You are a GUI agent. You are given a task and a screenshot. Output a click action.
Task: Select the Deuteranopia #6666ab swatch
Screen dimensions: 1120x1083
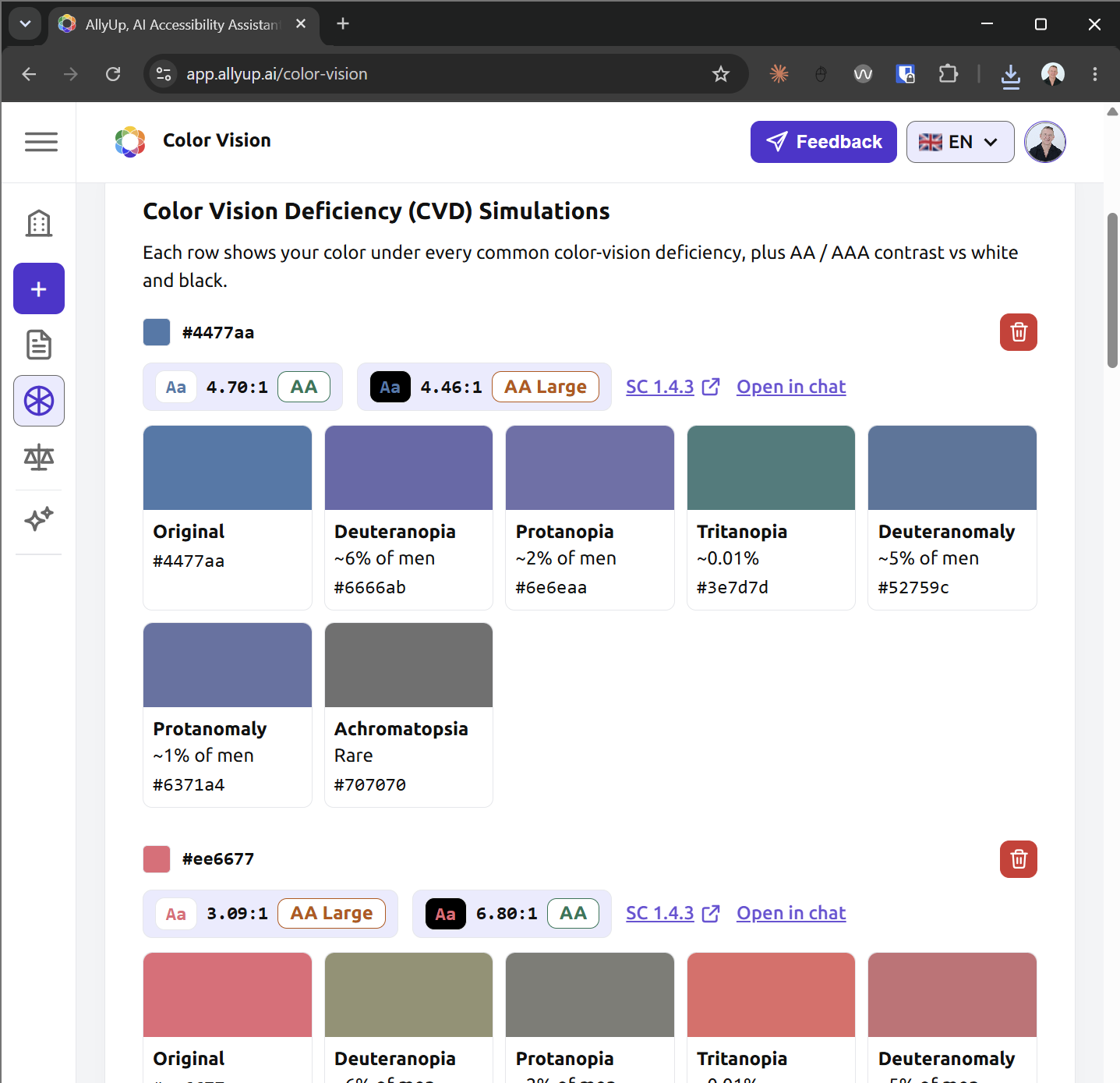408,518
